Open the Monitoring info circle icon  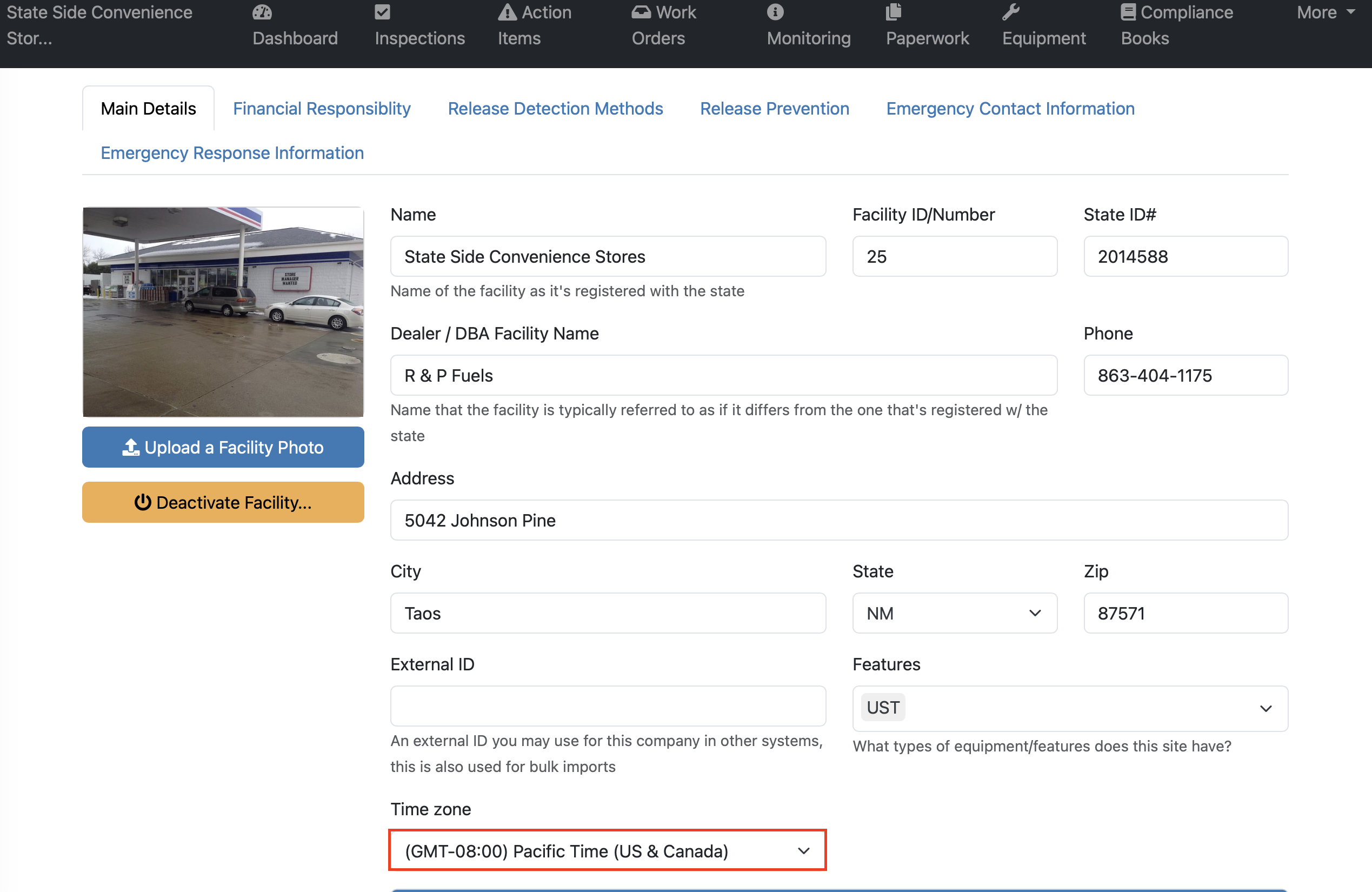tap(775, 12)
